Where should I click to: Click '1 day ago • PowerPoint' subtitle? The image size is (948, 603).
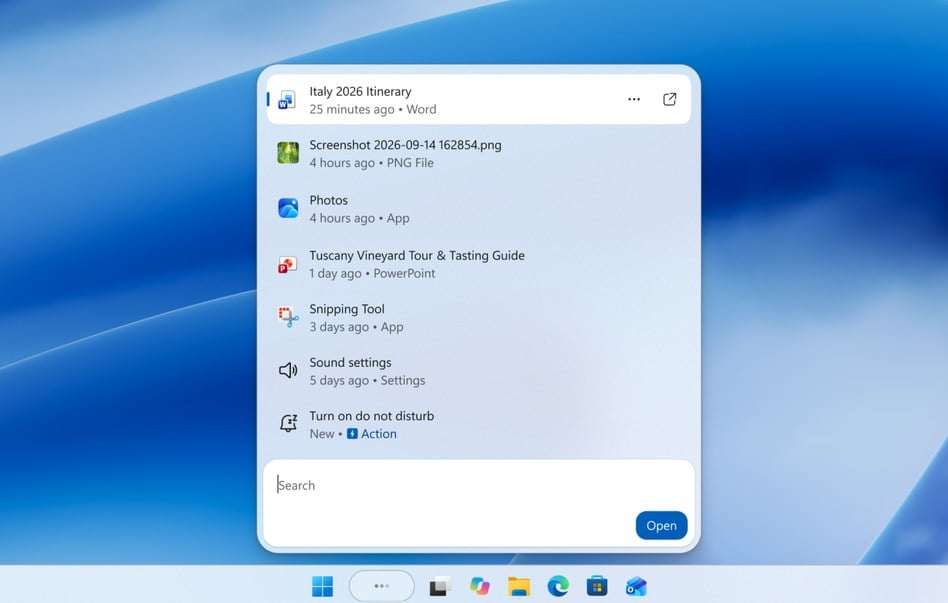pyautogui.click(x=372, y=273)
